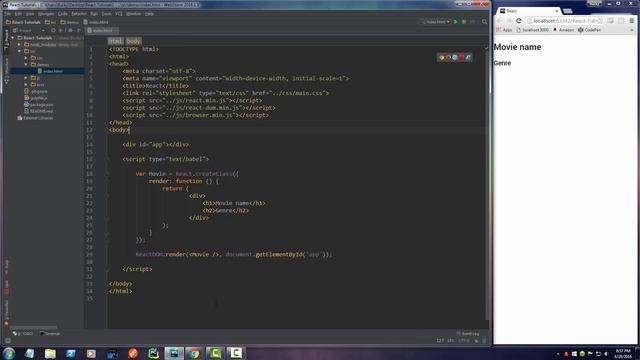Open the Edit menu
The height and width of the screenshot is (360, 640).
click(18, 14)
